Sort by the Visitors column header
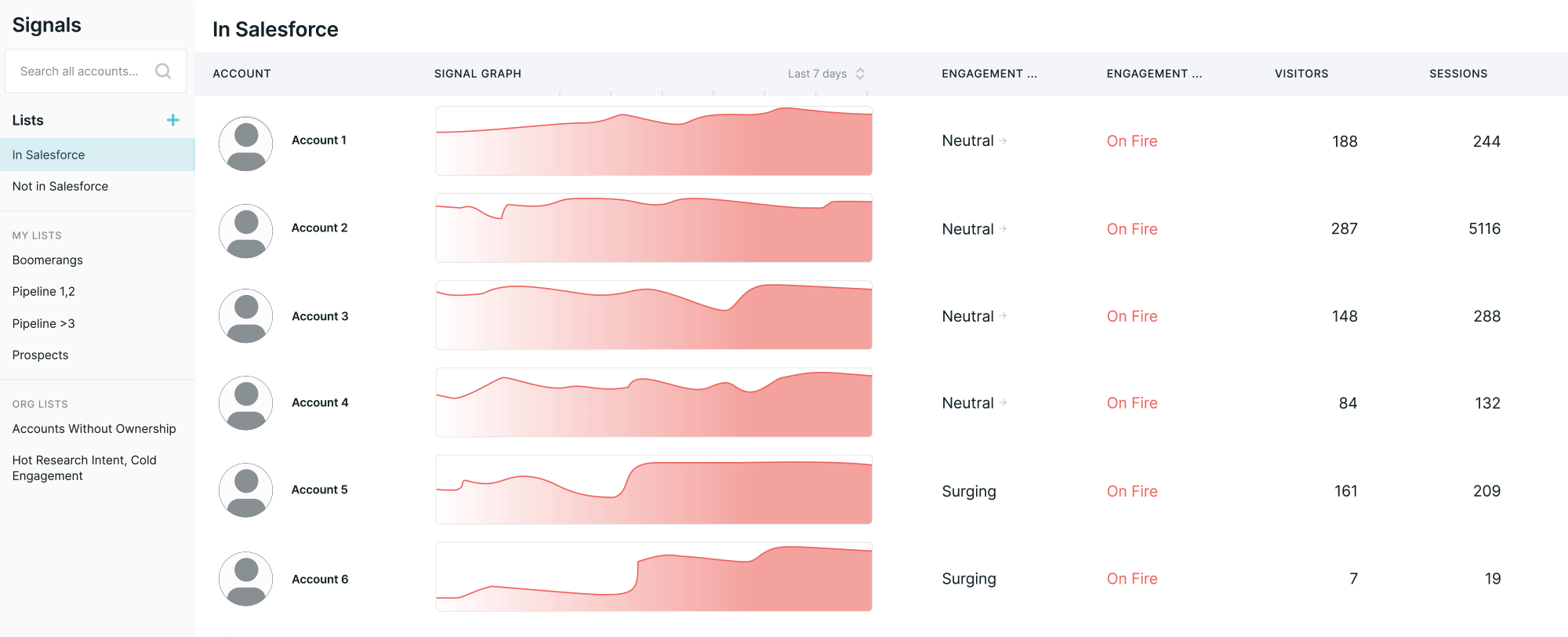The image size is (1568, 637). pyautogui.click(x=1301, y=74)
